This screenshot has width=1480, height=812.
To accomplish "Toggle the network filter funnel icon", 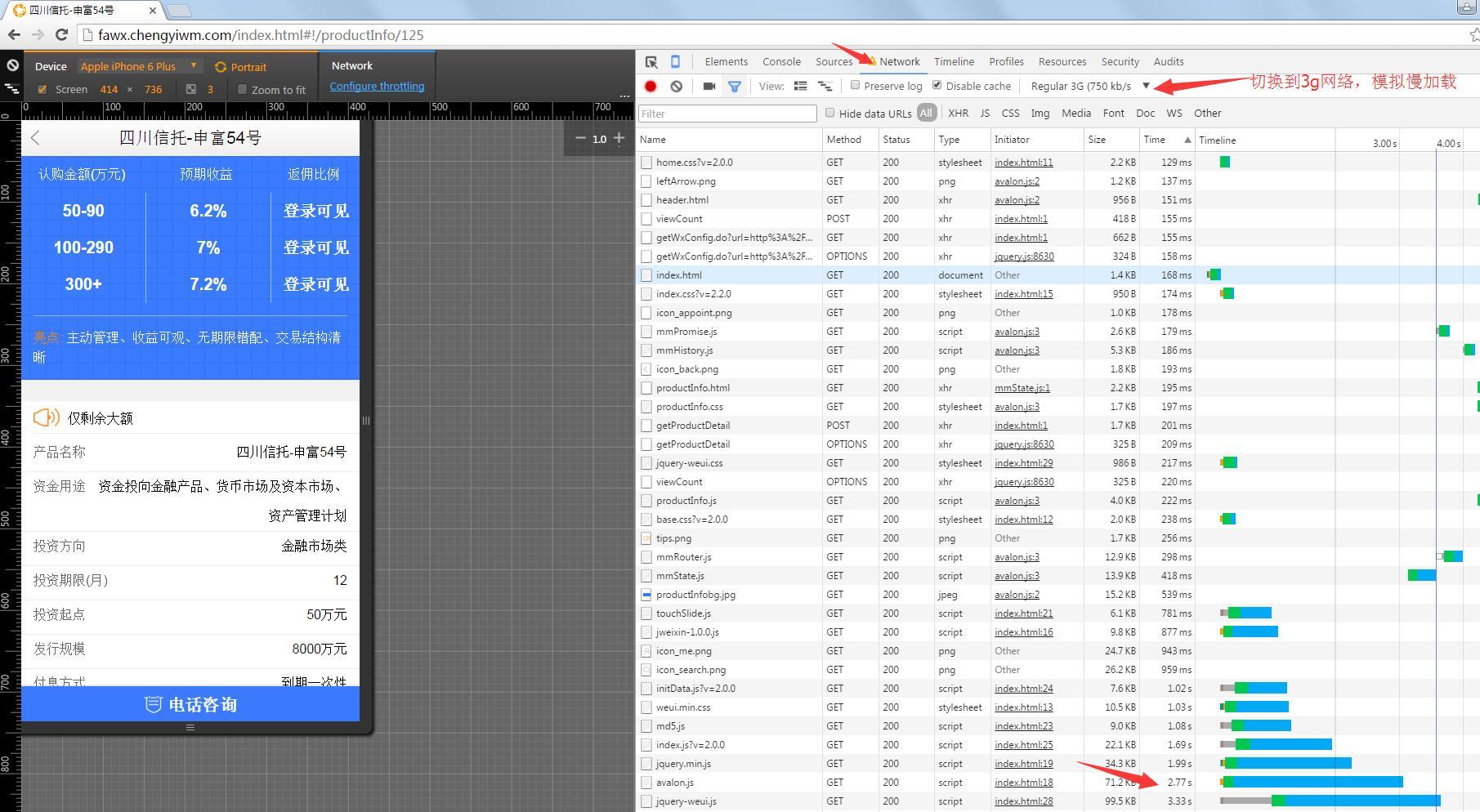I will 735,86.
